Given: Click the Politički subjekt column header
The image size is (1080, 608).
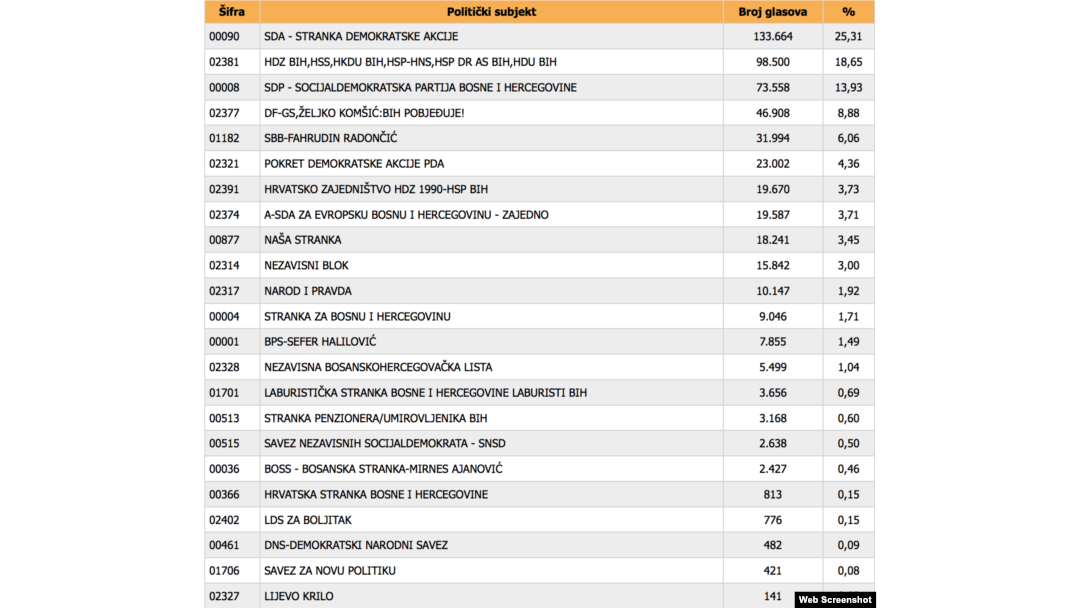Looking at the screenshot, I should click(x=491, y=12).
